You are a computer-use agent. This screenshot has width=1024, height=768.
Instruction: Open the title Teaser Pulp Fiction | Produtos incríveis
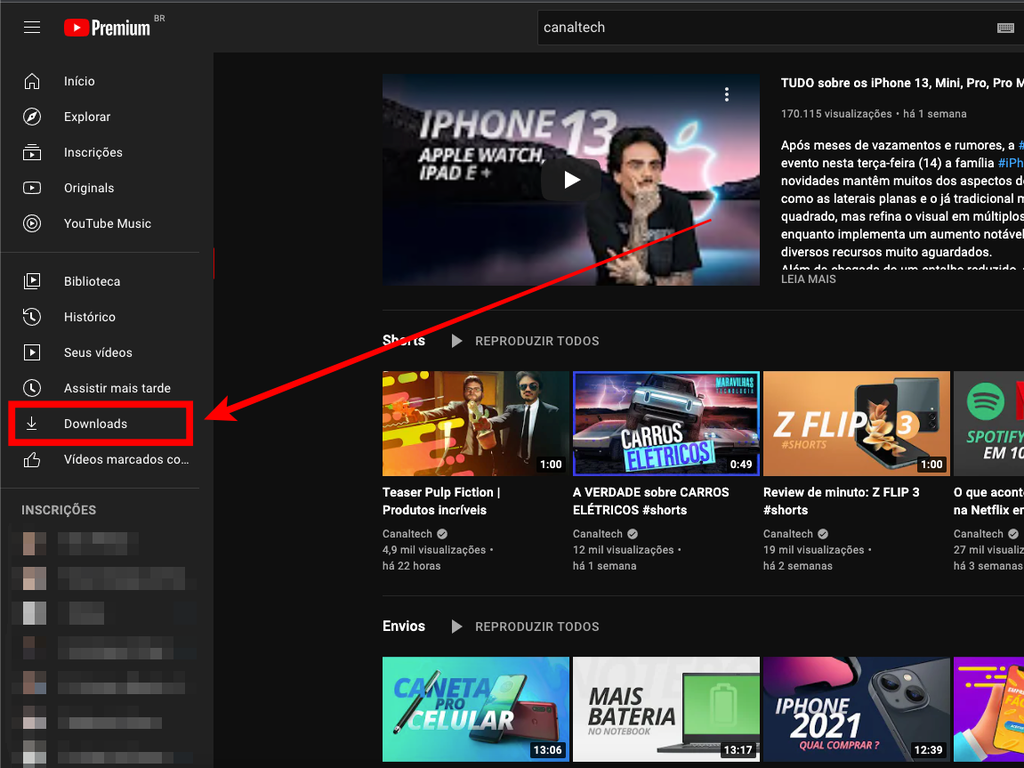[x=441, y=501]
